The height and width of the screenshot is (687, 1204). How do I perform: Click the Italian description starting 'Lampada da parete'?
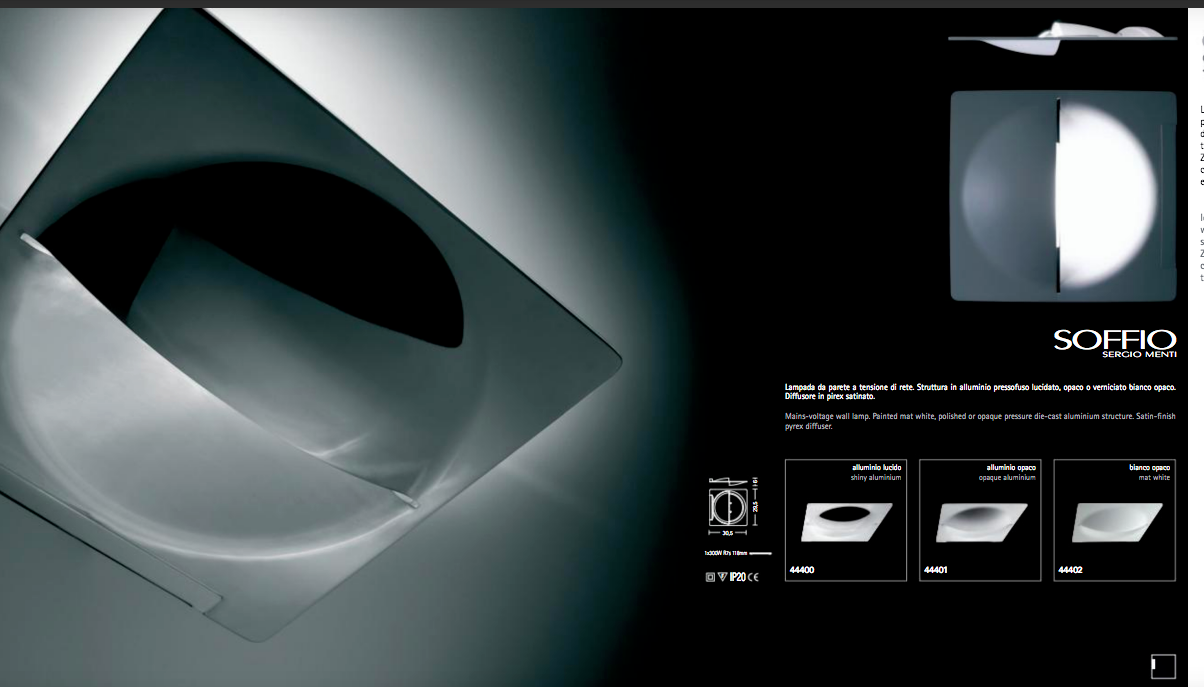[x=980, y=391]
